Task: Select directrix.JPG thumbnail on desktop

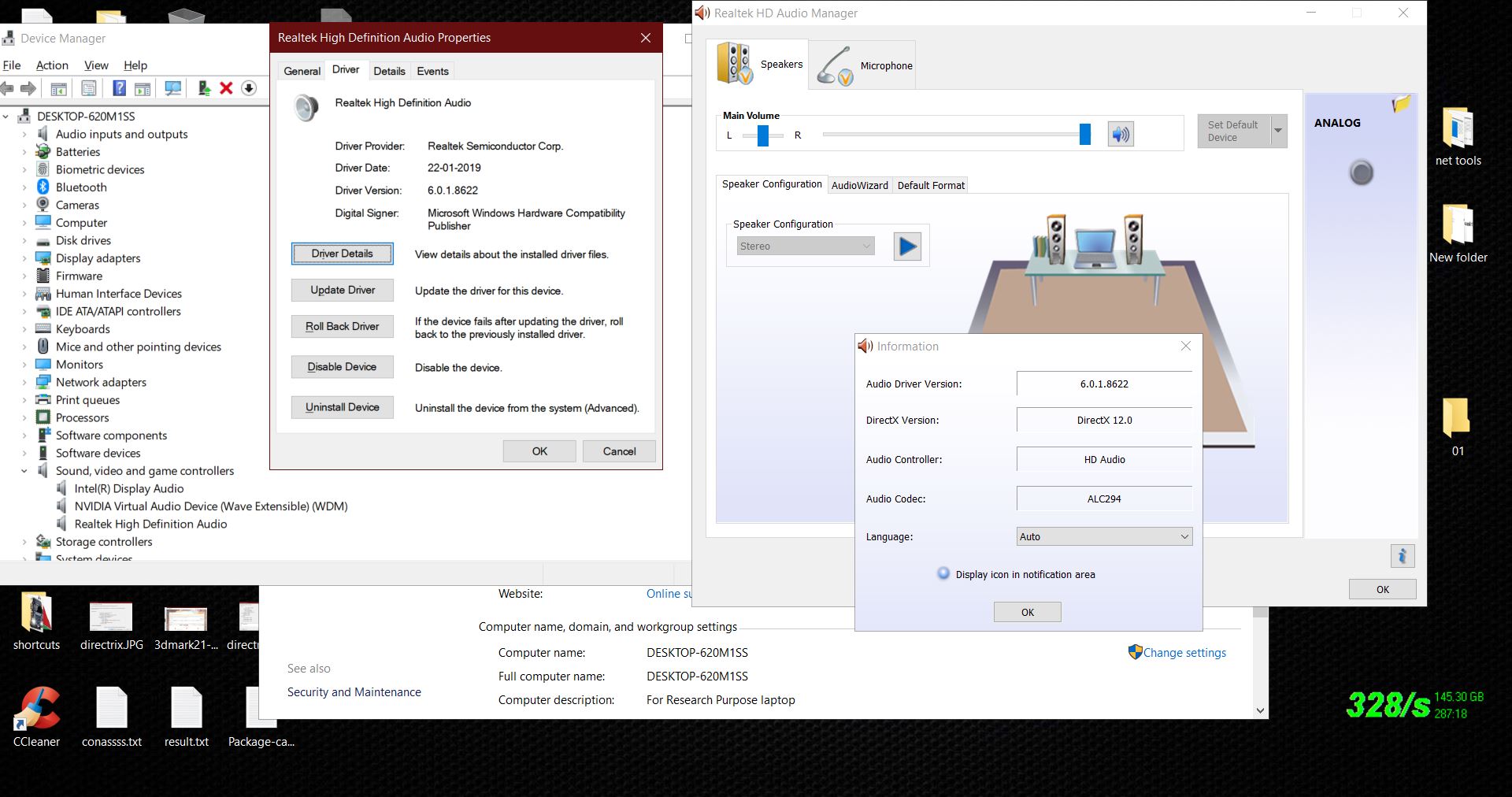Action: (112, 625)
